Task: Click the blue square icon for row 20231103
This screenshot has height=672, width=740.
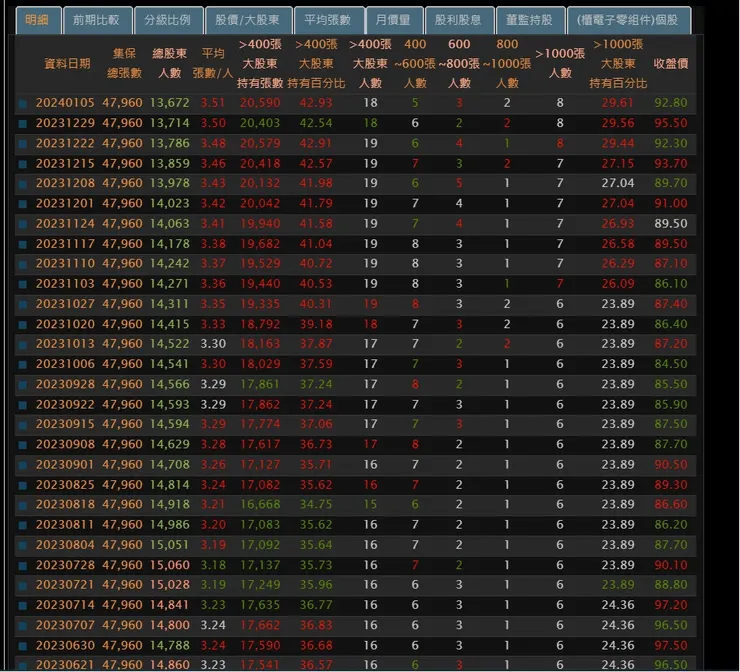Action: (22, 284)
